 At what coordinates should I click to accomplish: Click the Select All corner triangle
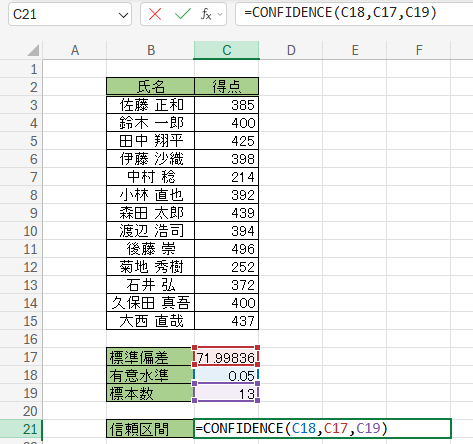click(x=33, y=50)
